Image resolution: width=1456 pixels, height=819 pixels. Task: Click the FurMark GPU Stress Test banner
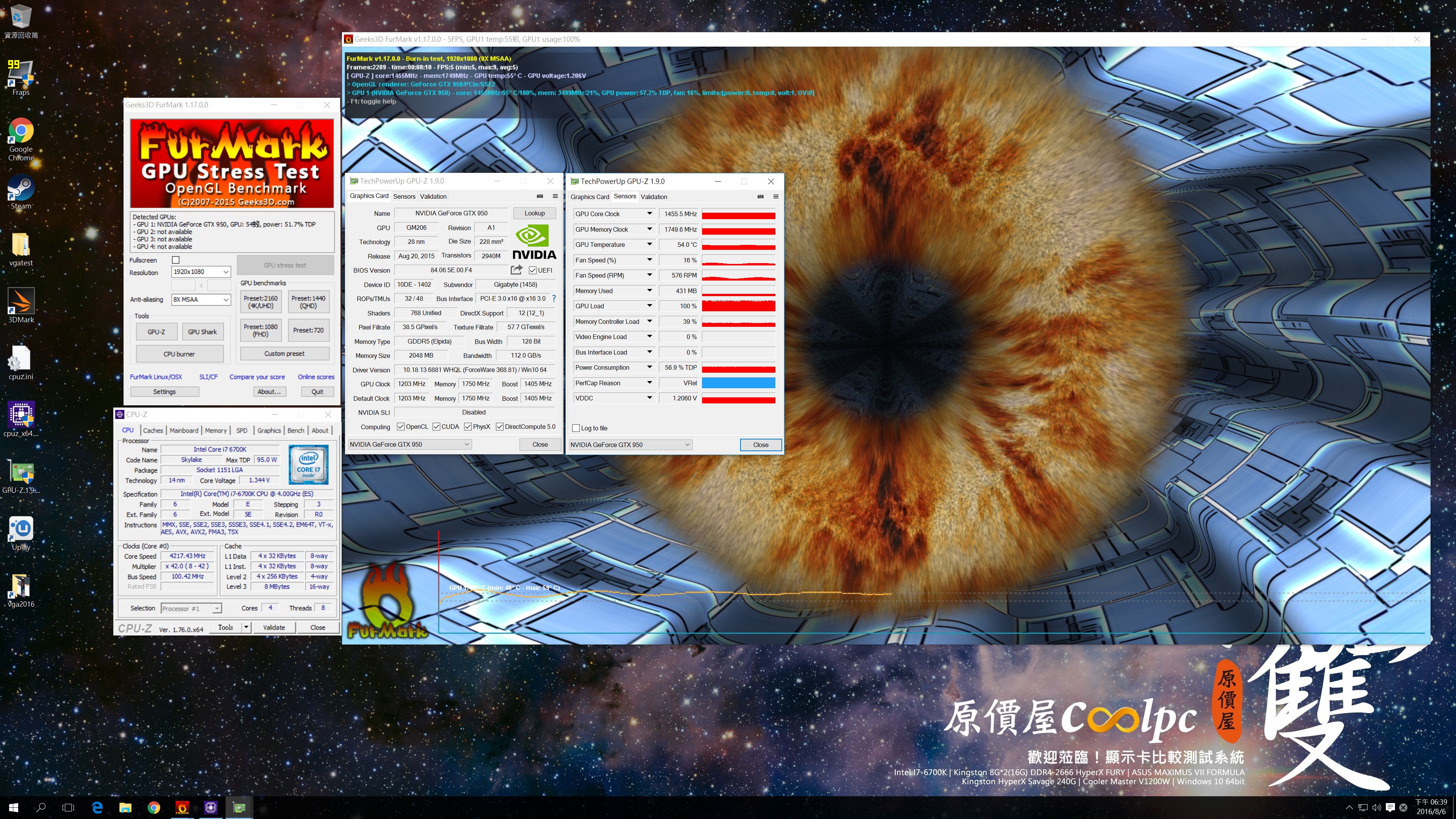(x=232, y=163)
